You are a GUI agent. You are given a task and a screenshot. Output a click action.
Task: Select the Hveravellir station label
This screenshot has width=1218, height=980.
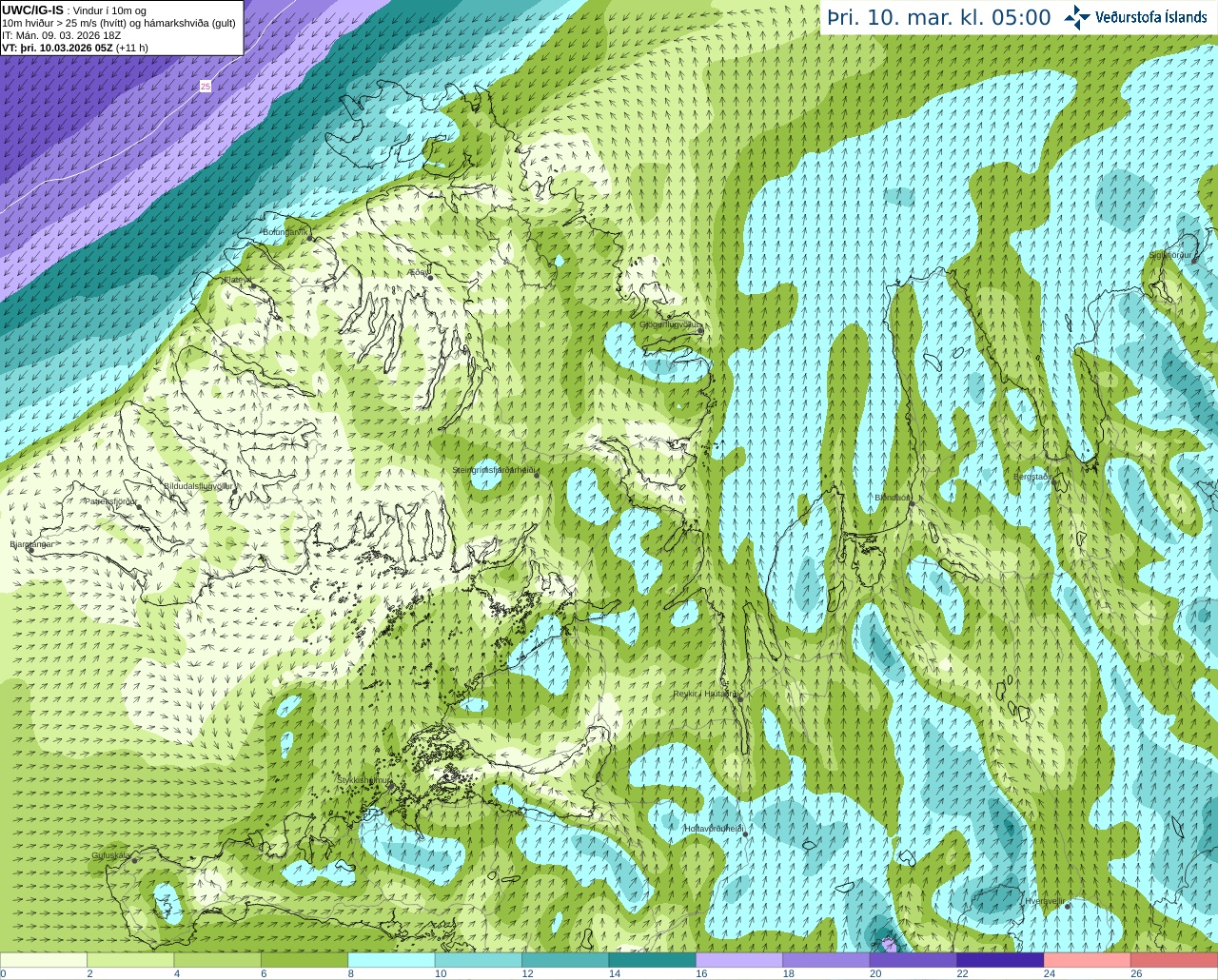1044,901
